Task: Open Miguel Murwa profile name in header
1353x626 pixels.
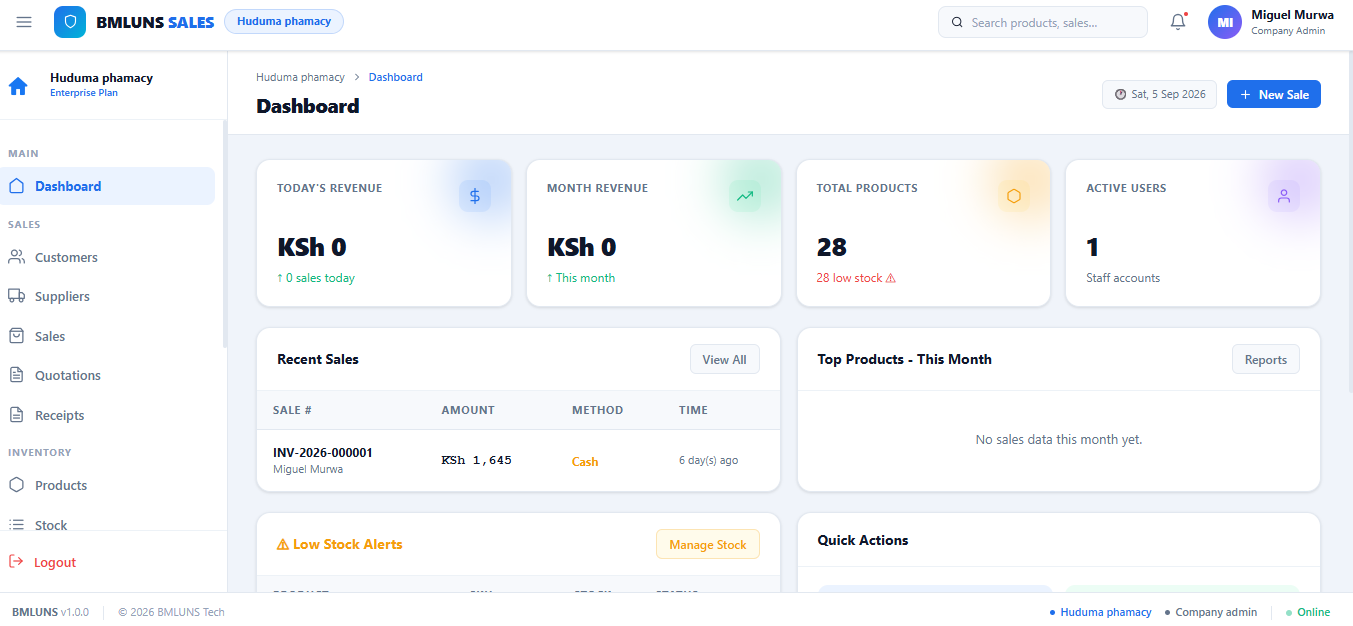Action: [1292, 14]
